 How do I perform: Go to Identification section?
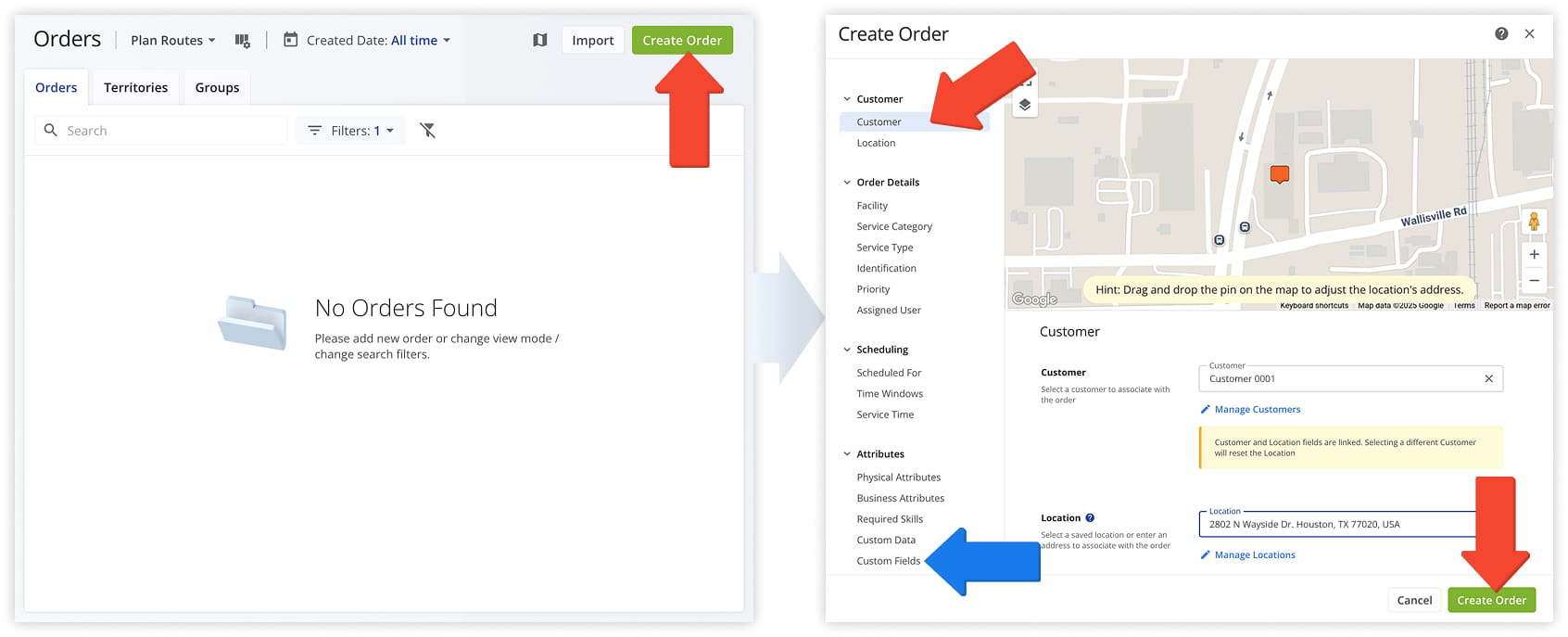coord(886,268)
